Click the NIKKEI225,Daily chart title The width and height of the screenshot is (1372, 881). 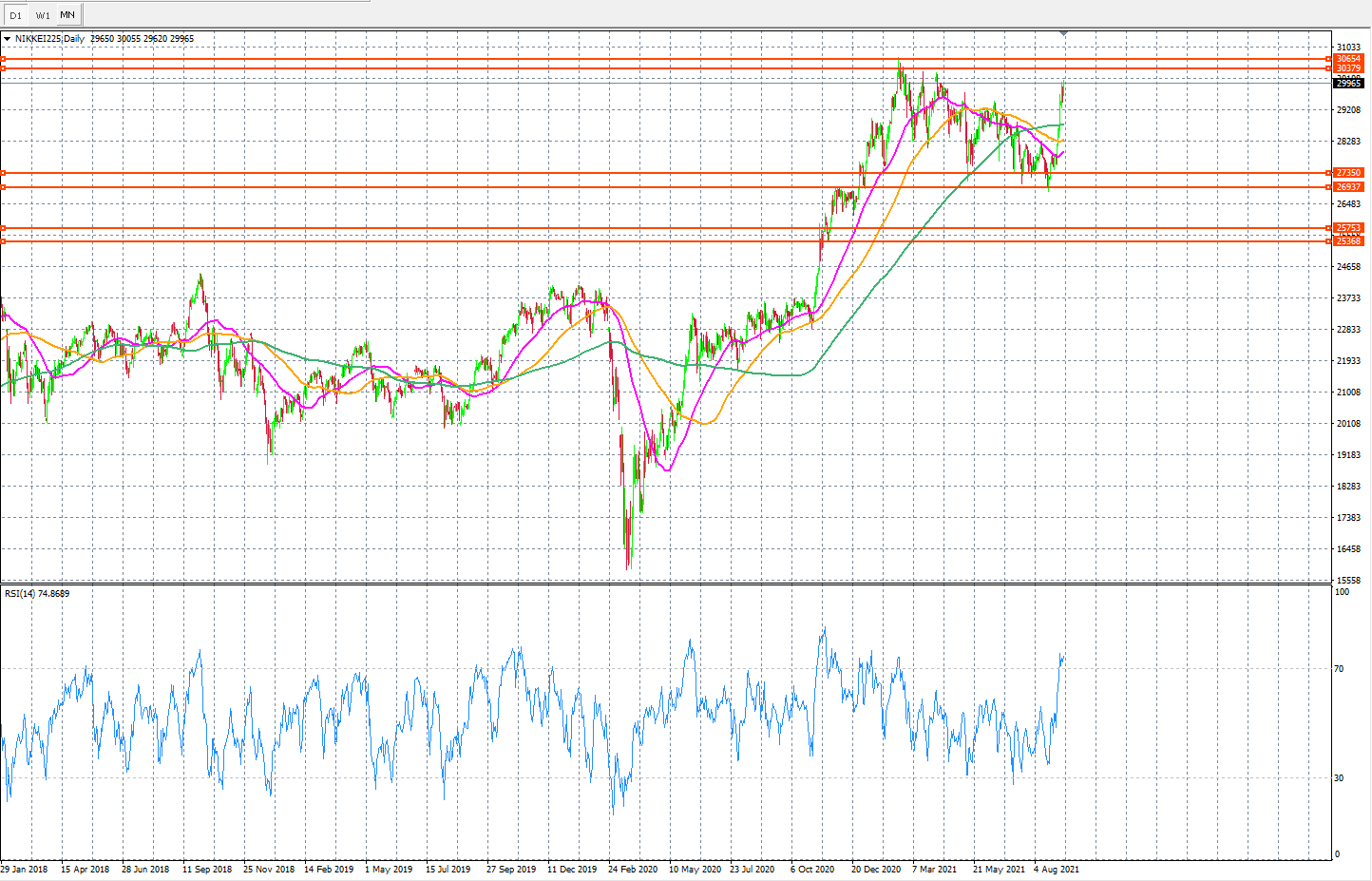point(49,39)
